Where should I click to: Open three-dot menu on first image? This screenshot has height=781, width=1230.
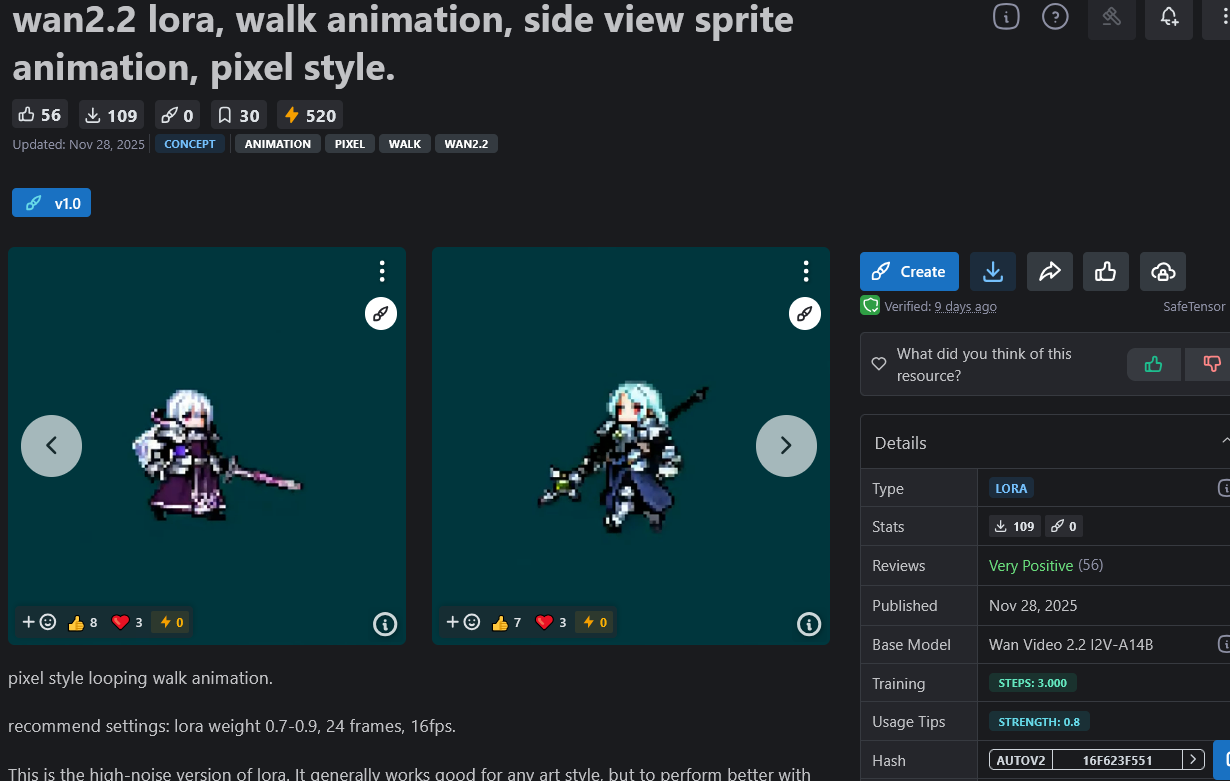[382, 271]
